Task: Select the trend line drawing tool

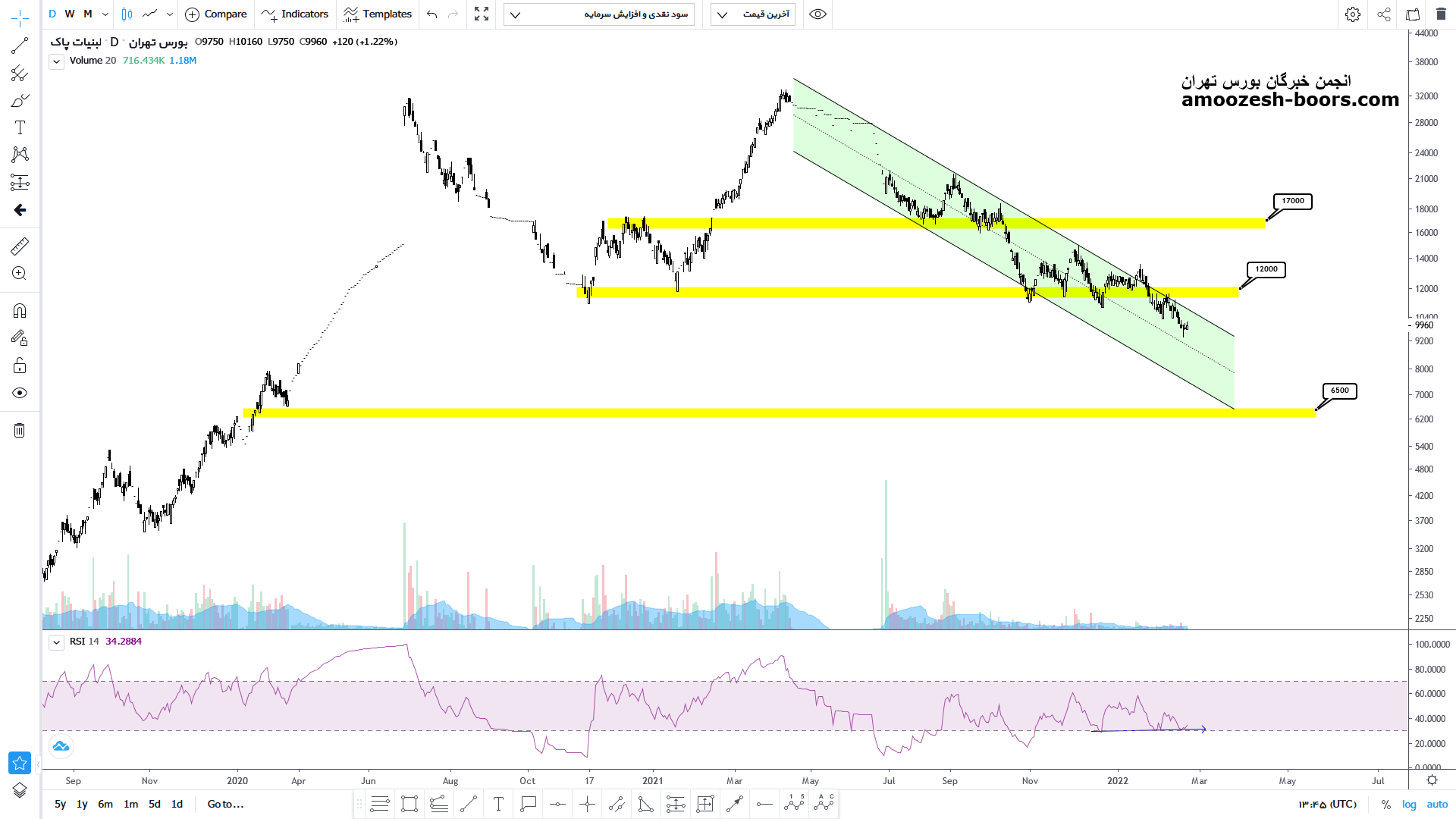Action: 20,46
